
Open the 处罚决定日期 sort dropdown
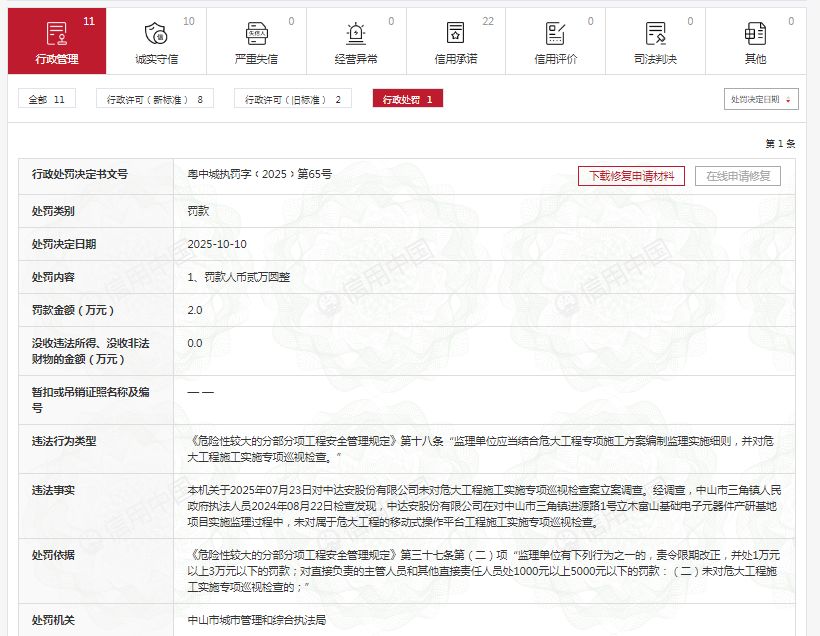(x=761, y=99)
